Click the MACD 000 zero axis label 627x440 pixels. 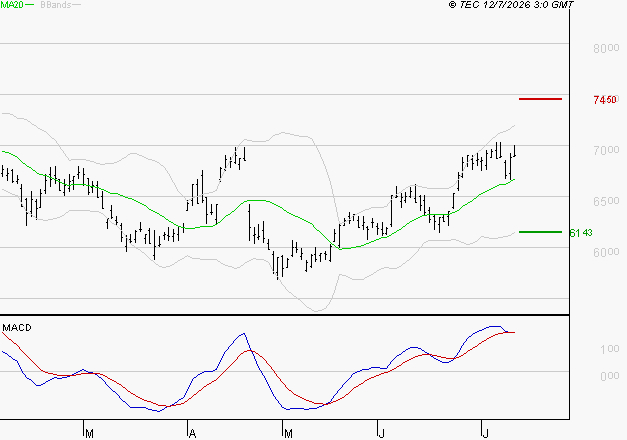coord(610,376)
